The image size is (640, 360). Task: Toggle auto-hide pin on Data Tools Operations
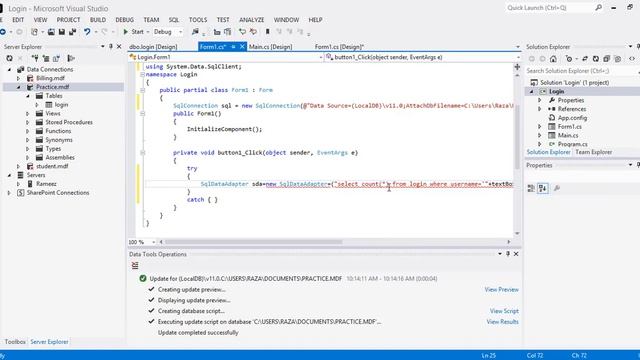508,254
